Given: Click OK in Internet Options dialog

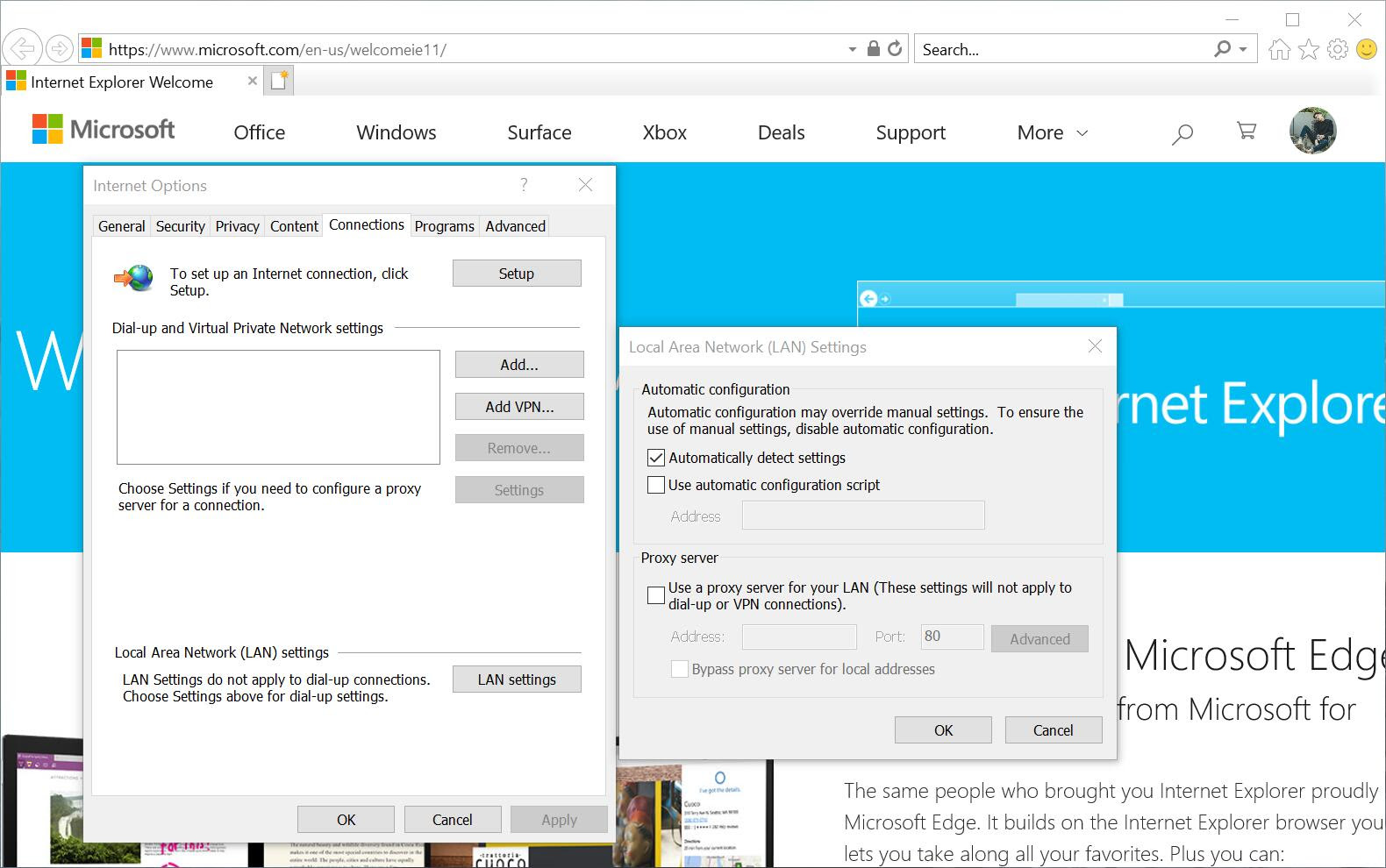Looking at the screenshot, I should click(x=346, y=820).
